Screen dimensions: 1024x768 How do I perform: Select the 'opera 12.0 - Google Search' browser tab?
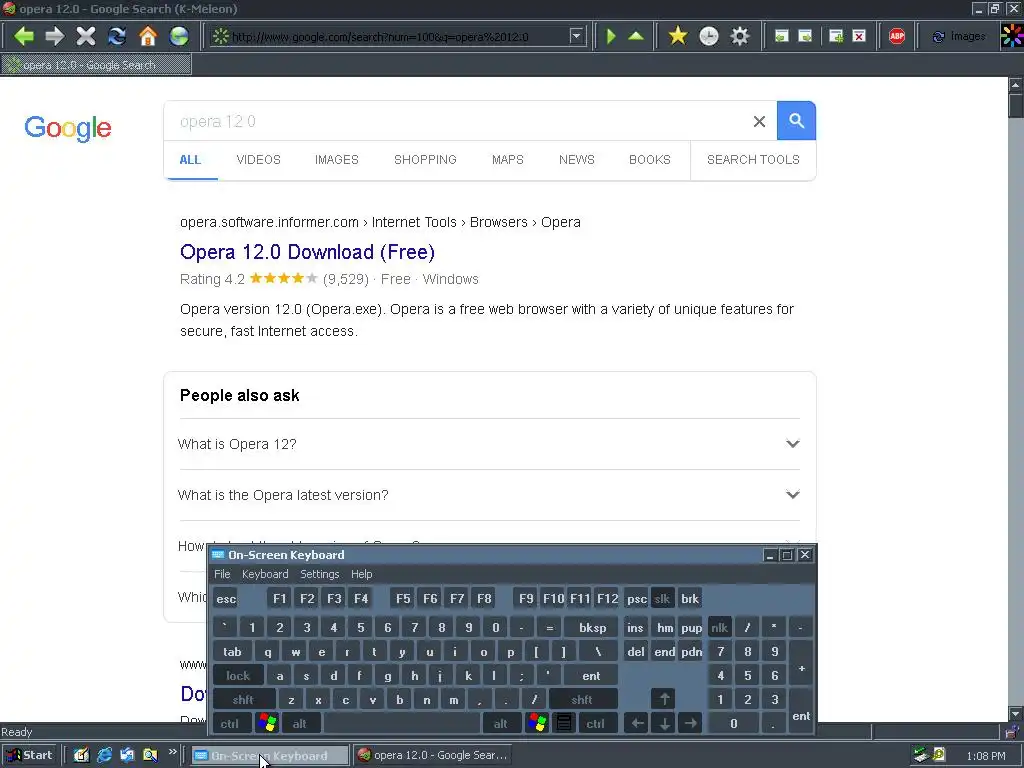(97, 65)
